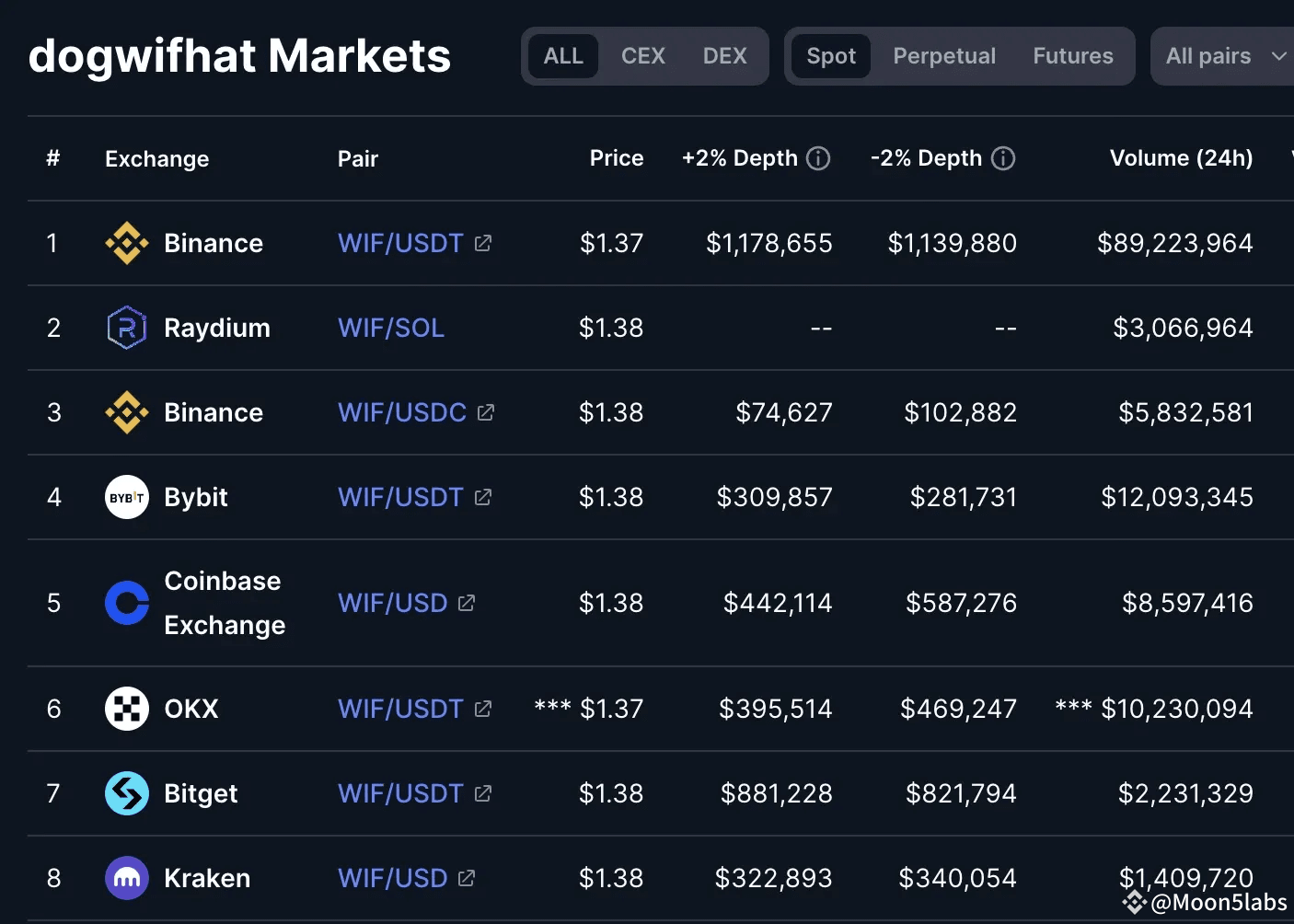Open Raydium WIF/SOL pair link

click(391, 328)
